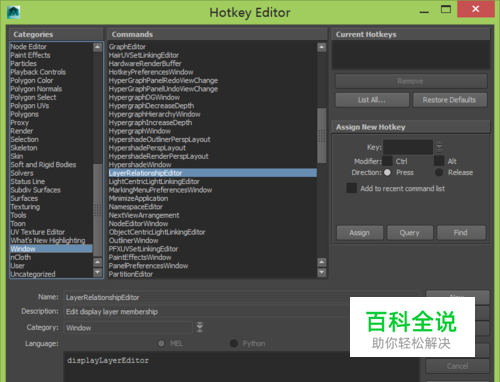This screenshot has width=500, height=382.
Task: Click Commands list scroll up arrow at top
Action: click(322, 47)
